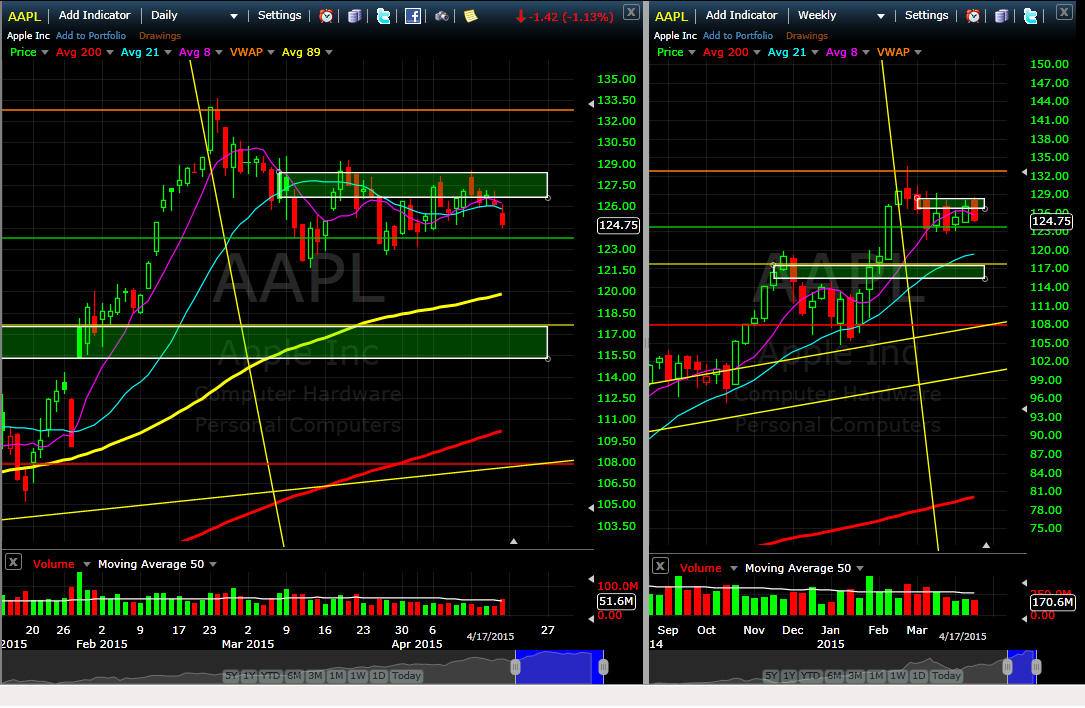This screenshot has height=708, width=1085.
Task: Click the alarm clock icon in Weekly chart
Action: [x=973, y=16]
